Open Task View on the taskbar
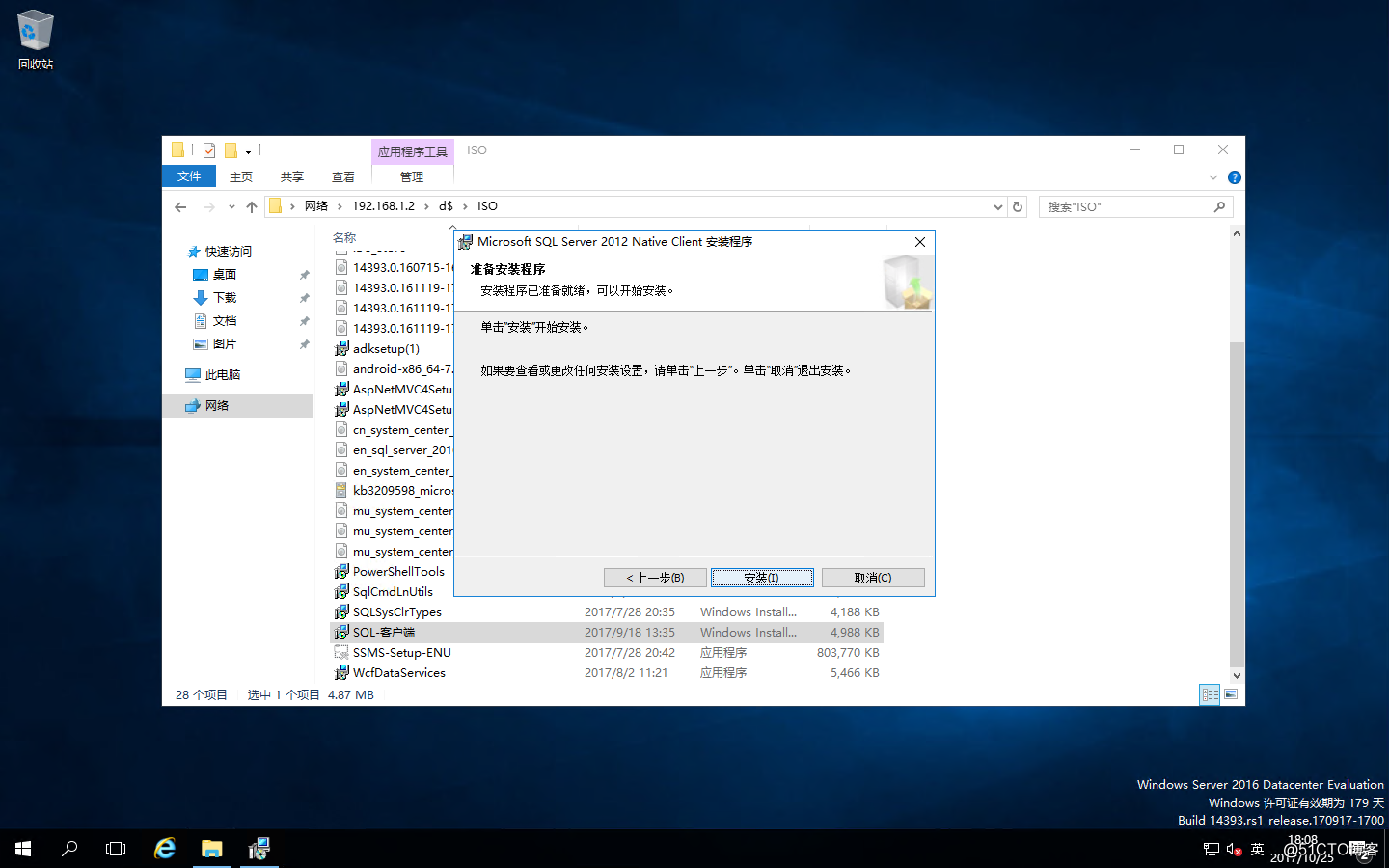The width and height of the screenshot is (1389, 868). click(116, 849)
